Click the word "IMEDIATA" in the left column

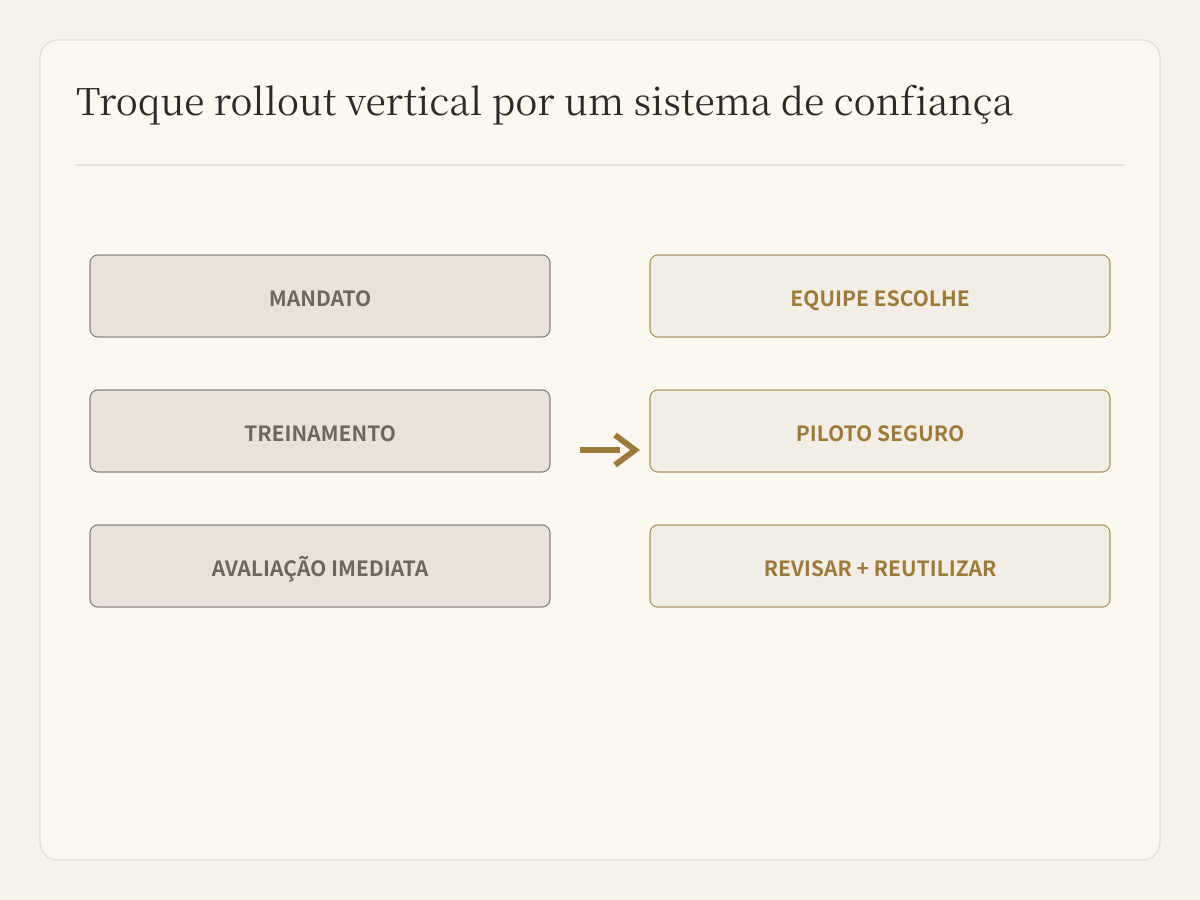380,568
